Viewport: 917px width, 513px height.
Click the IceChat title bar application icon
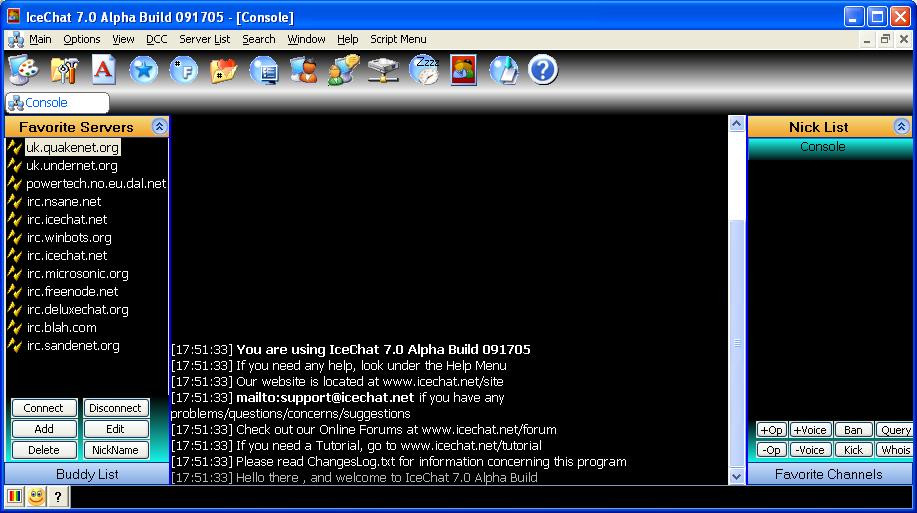(x=13, y=16)
